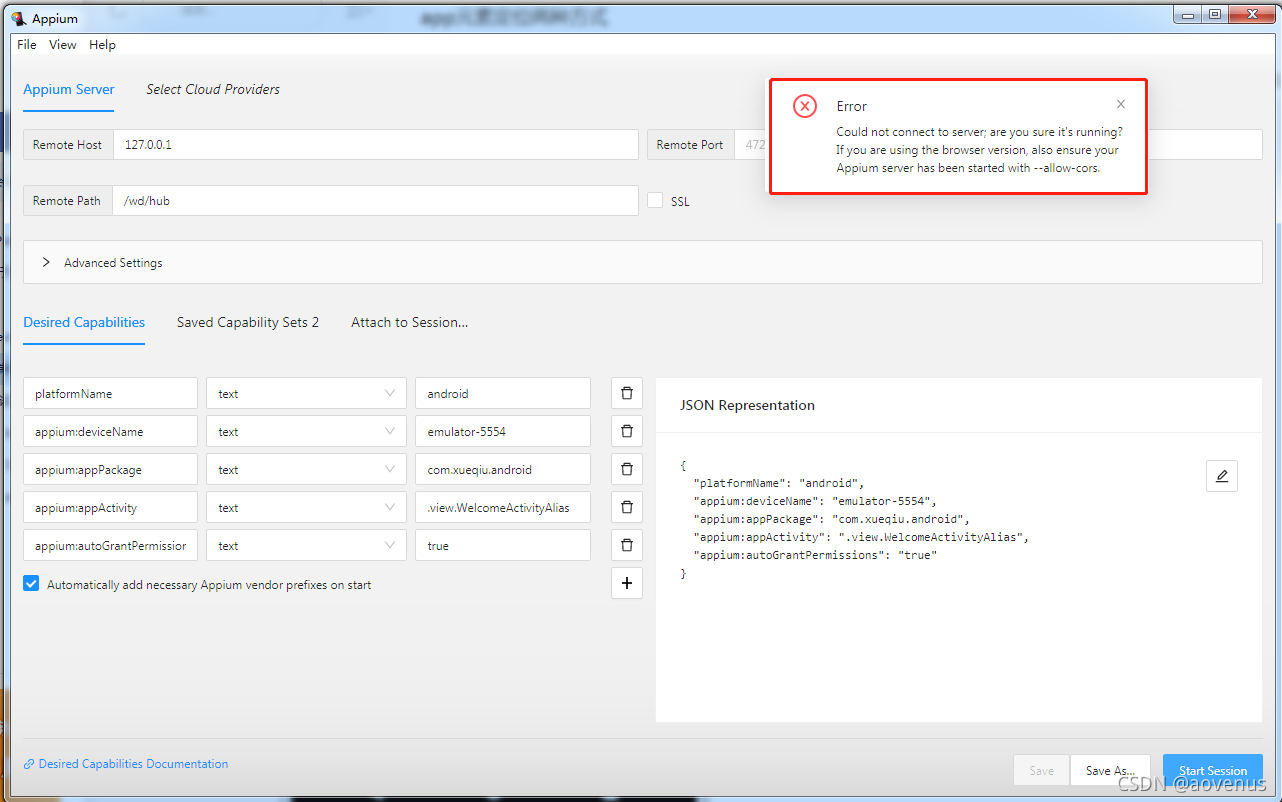This screenshot has width=1282, height=802.
Task: Switch to Desired Capabilities tab
Action: click(84, 322)
